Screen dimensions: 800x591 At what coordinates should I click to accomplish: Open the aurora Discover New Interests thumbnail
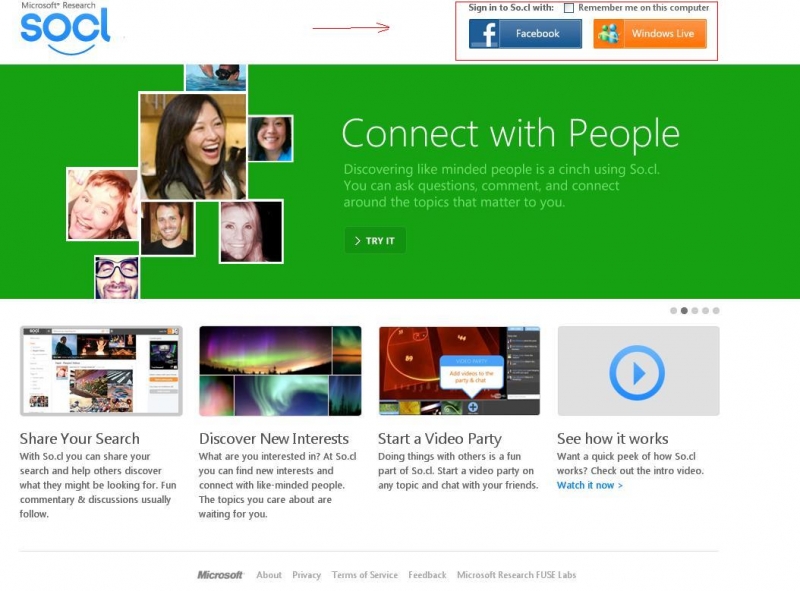pyautogui.click(x=280, y=371)
